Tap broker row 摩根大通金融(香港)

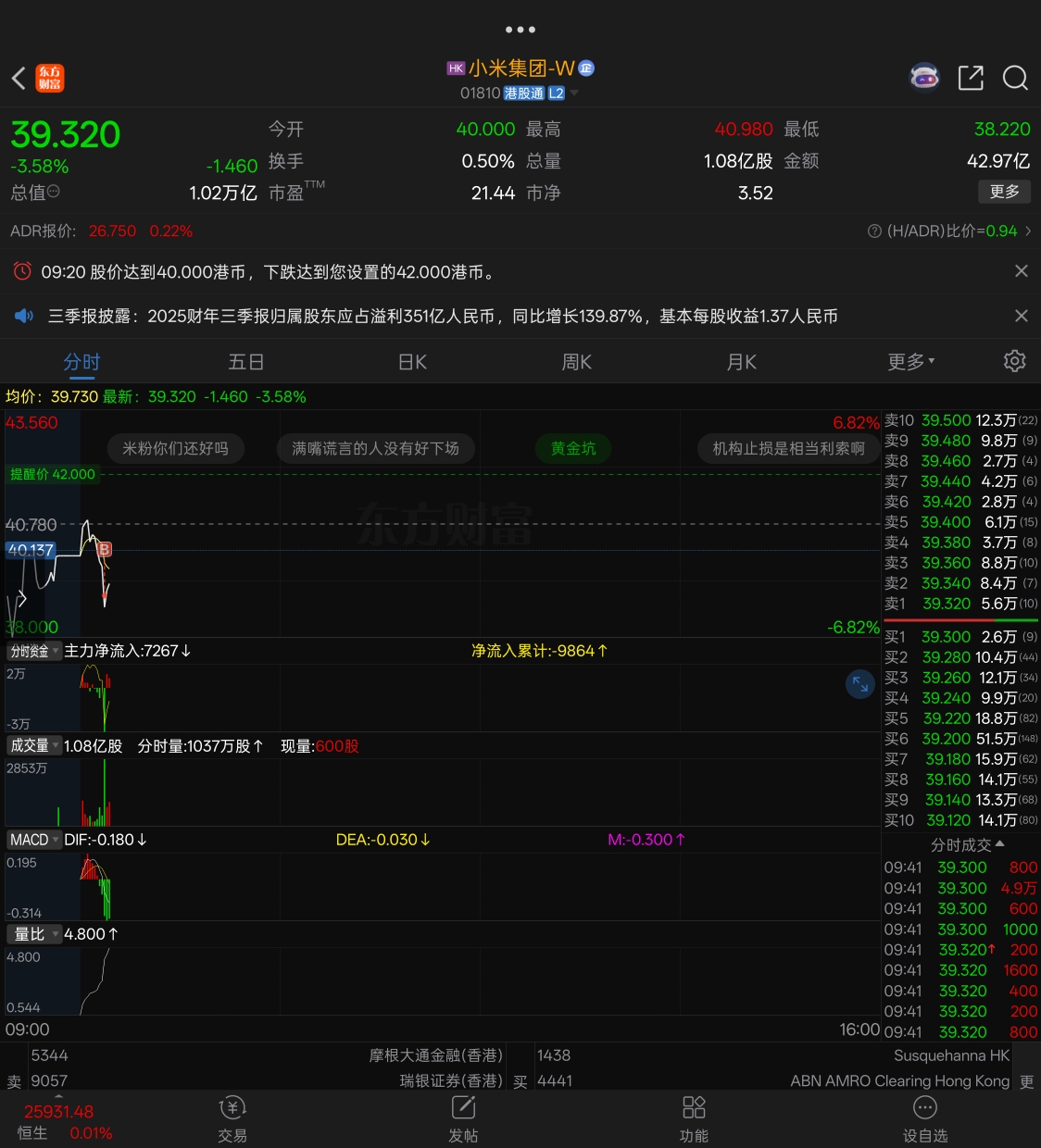[x=267, y=1055]
